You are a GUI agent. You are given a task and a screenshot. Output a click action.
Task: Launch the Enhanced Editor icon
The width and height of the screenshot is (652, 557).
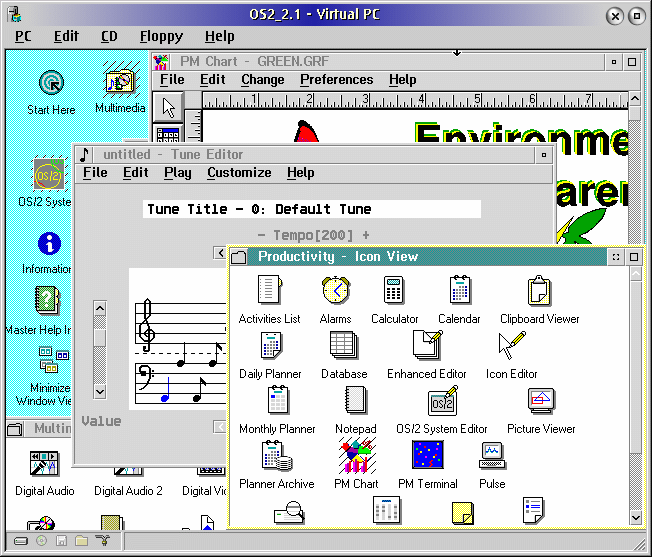[x=427, y=345]
